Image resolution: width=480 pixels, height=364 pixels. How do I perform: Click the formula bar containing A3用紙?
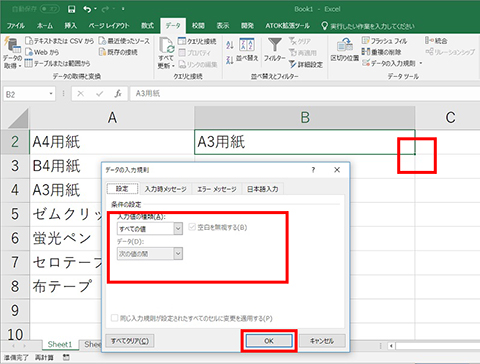coord(305,94)
